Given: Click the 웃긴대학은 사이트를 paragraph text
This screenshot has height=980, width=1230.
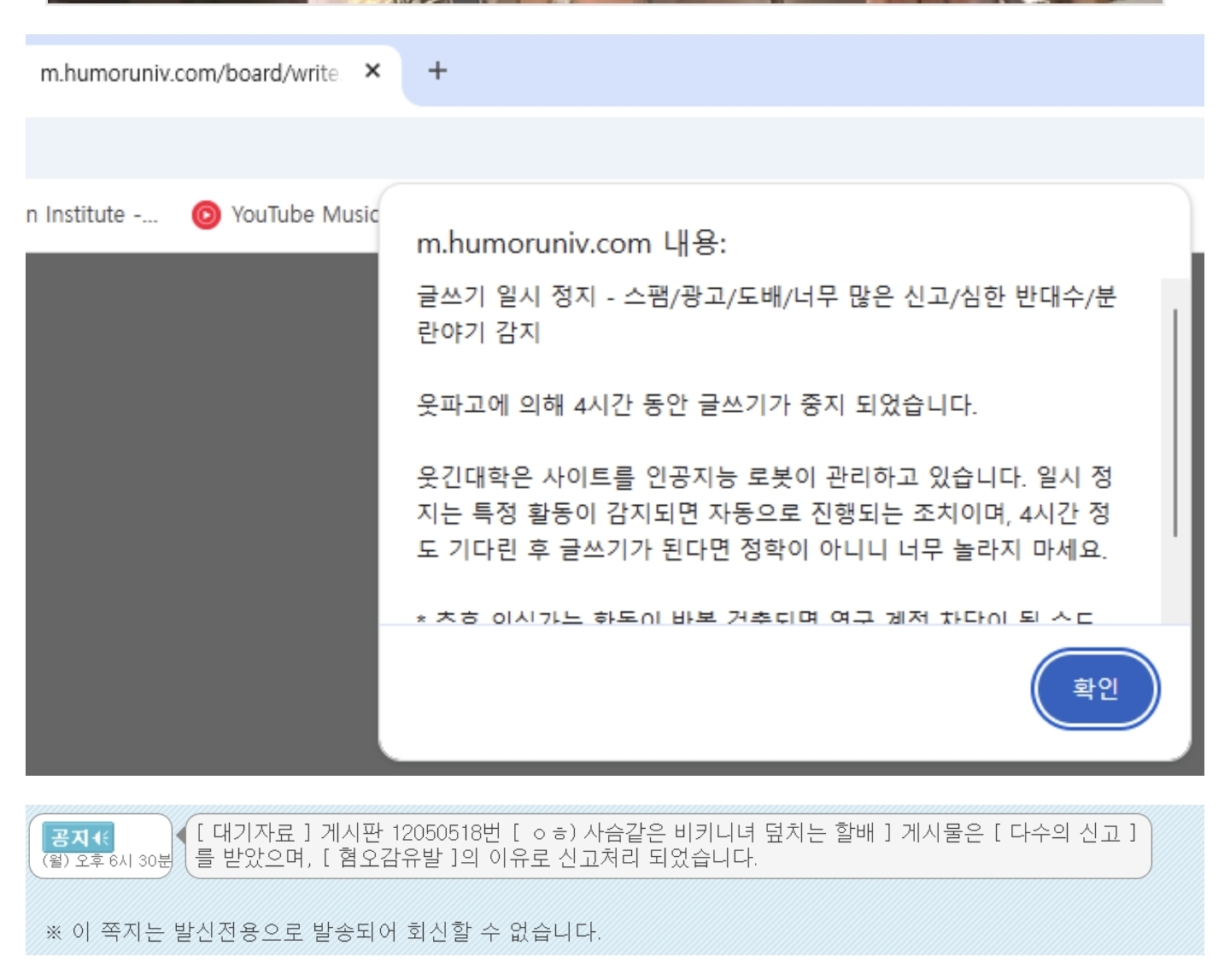Looking at the screenshot, I should (x=764, y=513).
